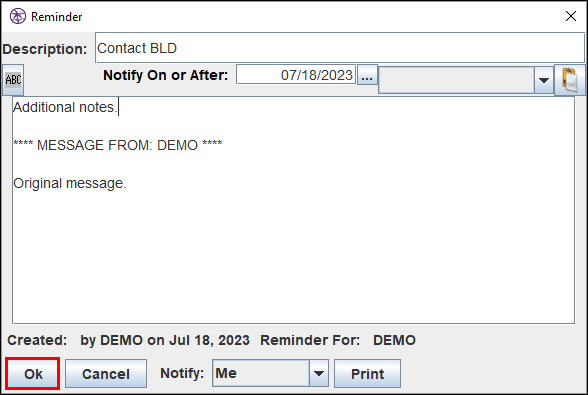The width and height of the screenshot is (588, 395).
Task: Expand the Notify dropdown arrow
Action: pos(319,373)
